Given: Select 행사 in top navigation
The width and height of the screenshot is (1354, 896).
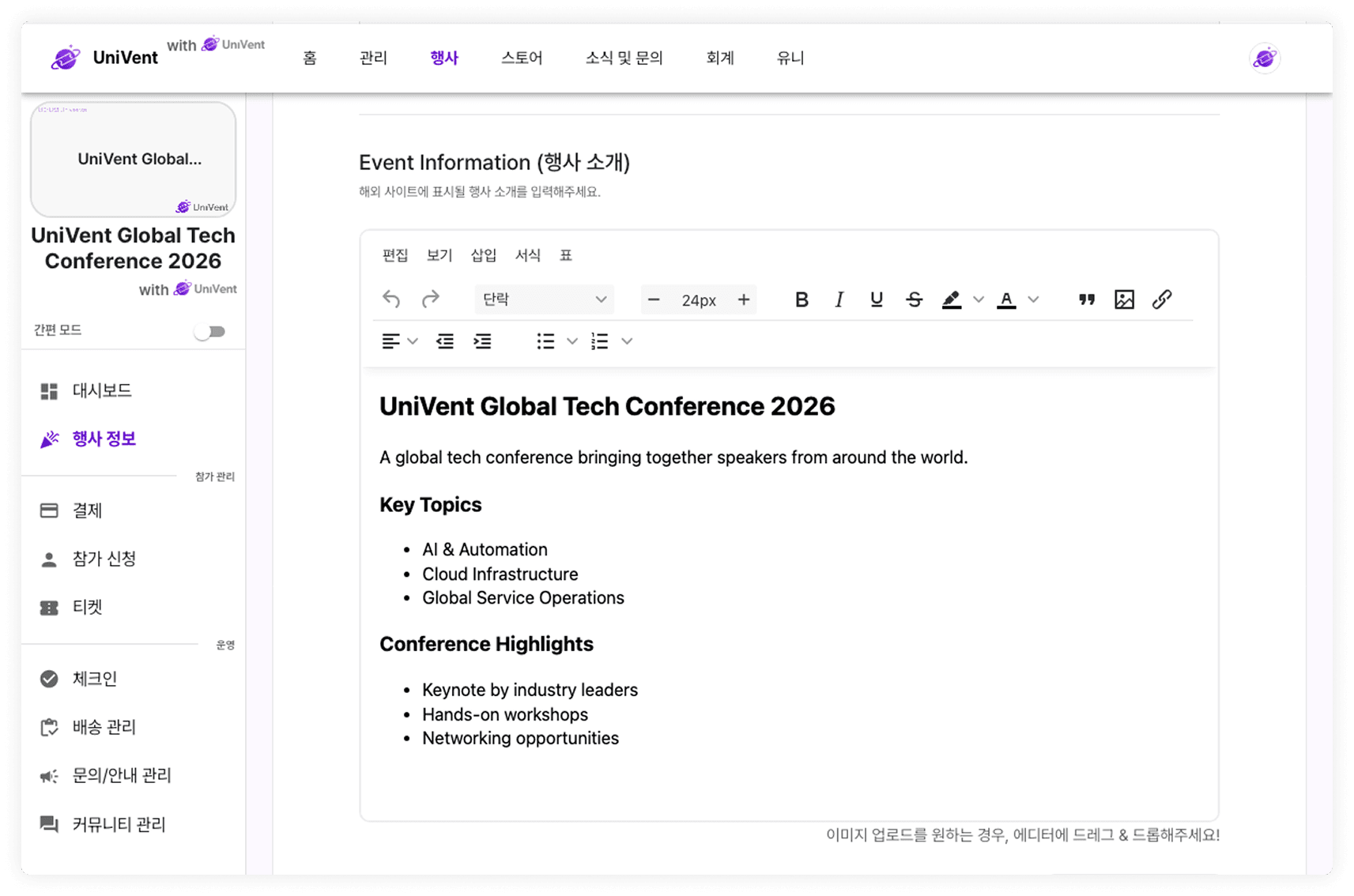Looking at the screenshot, I should pos(444,58).
